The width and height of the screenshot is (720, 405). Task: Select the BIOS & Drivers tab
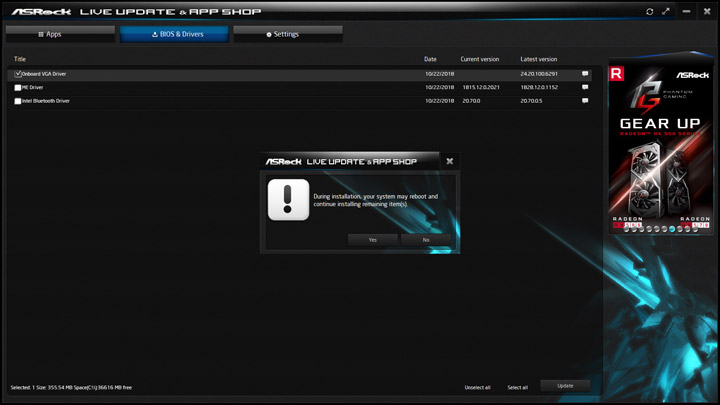point(174,34)
